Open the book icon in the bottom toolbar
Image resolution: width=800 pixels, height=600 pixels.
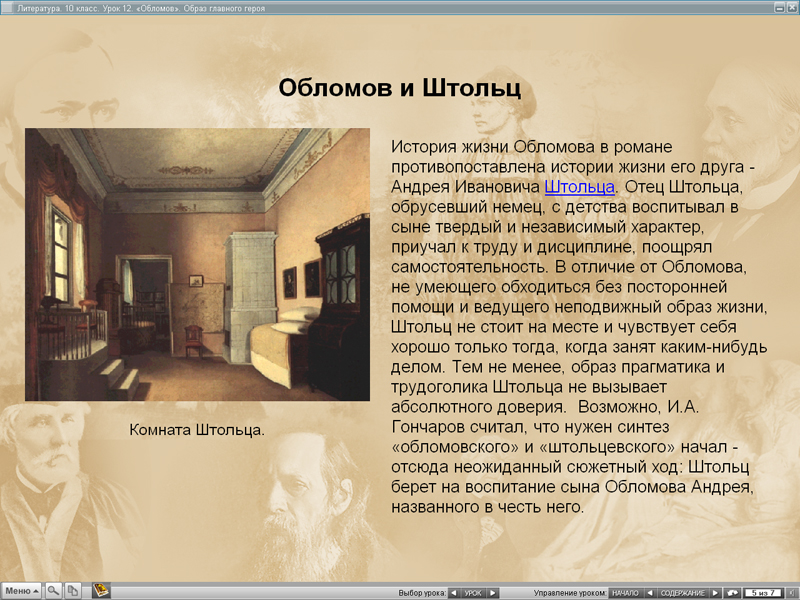103,590
